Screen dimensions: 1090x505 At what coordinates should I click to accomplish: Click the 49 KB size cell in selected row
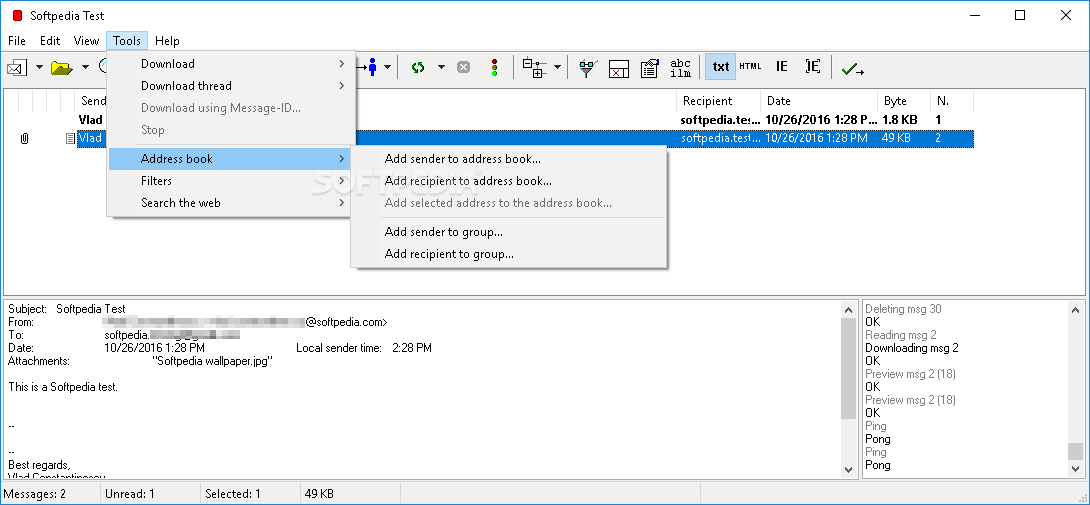click(x=896, y=138)
